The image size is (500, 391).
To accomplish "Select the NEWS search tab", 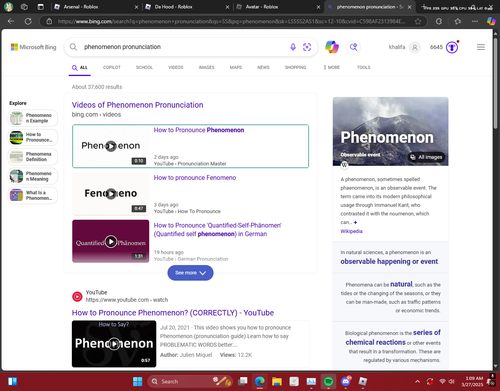I will [x=263, y=67].
